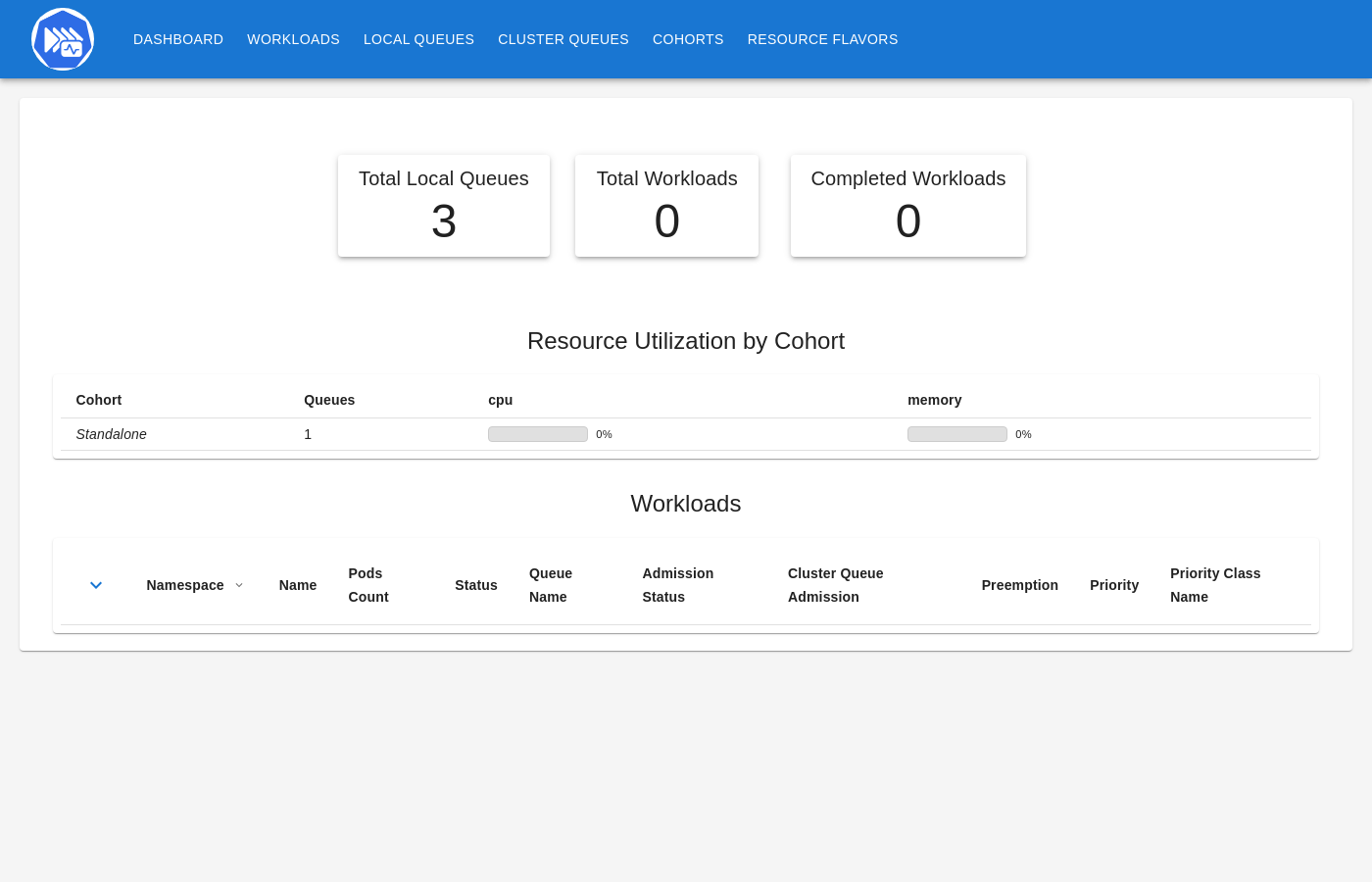Click the cpu 0% value
The image size is (1372, 882).
click(x=604, y=434)
